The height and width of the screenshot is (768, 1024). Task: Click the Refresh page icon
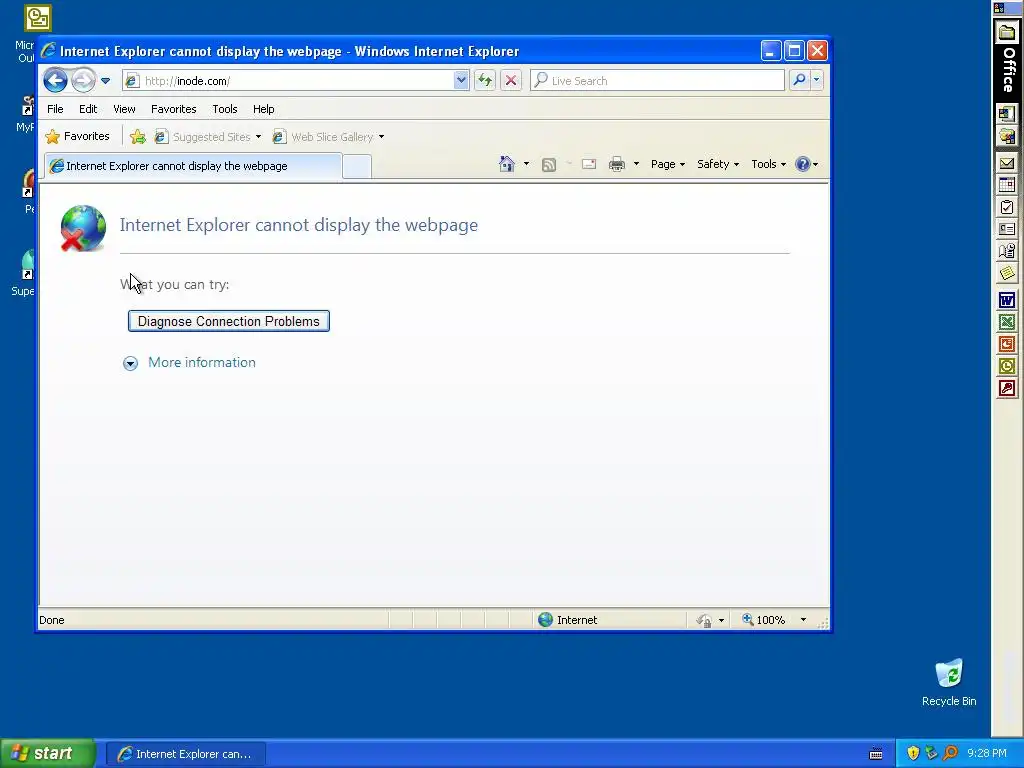click(x=485, y=80)
